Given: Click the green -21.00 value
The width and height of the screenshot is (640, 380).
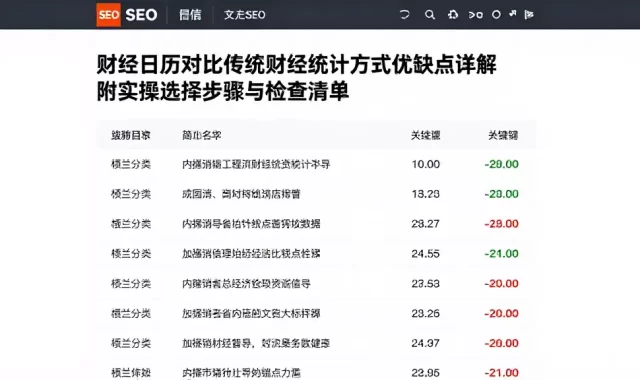Looking at the screenshot, I should pyautogui.click(x=502, y=253).
